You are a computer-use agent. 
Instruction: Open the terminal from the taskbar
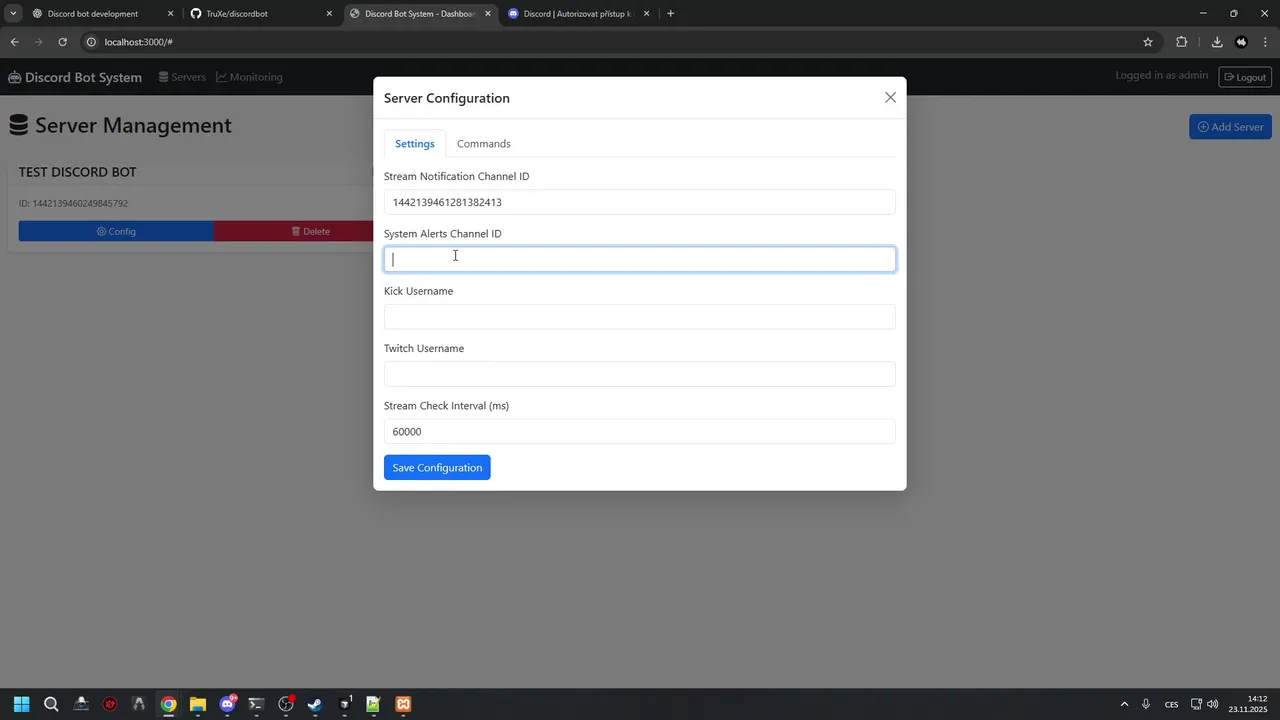256,704
